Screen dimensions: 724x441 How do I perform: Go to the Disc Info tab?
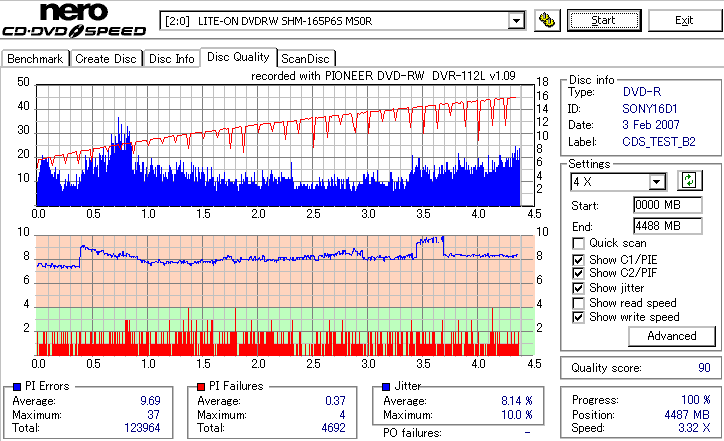(171, 59)
